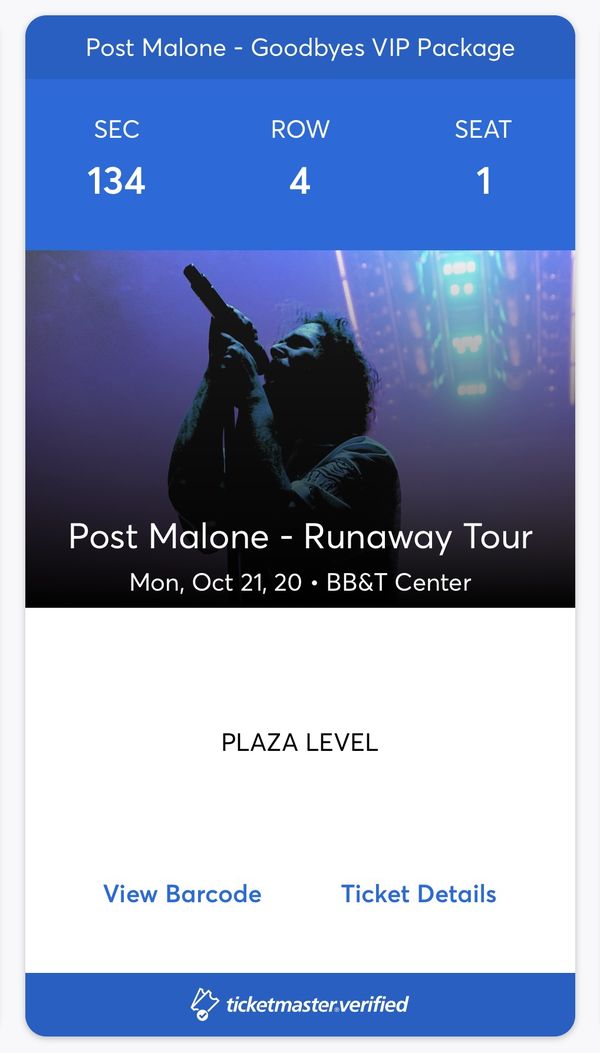Open the Ticket Details link
Screen dimensions: 600x1053
(418, 894)
